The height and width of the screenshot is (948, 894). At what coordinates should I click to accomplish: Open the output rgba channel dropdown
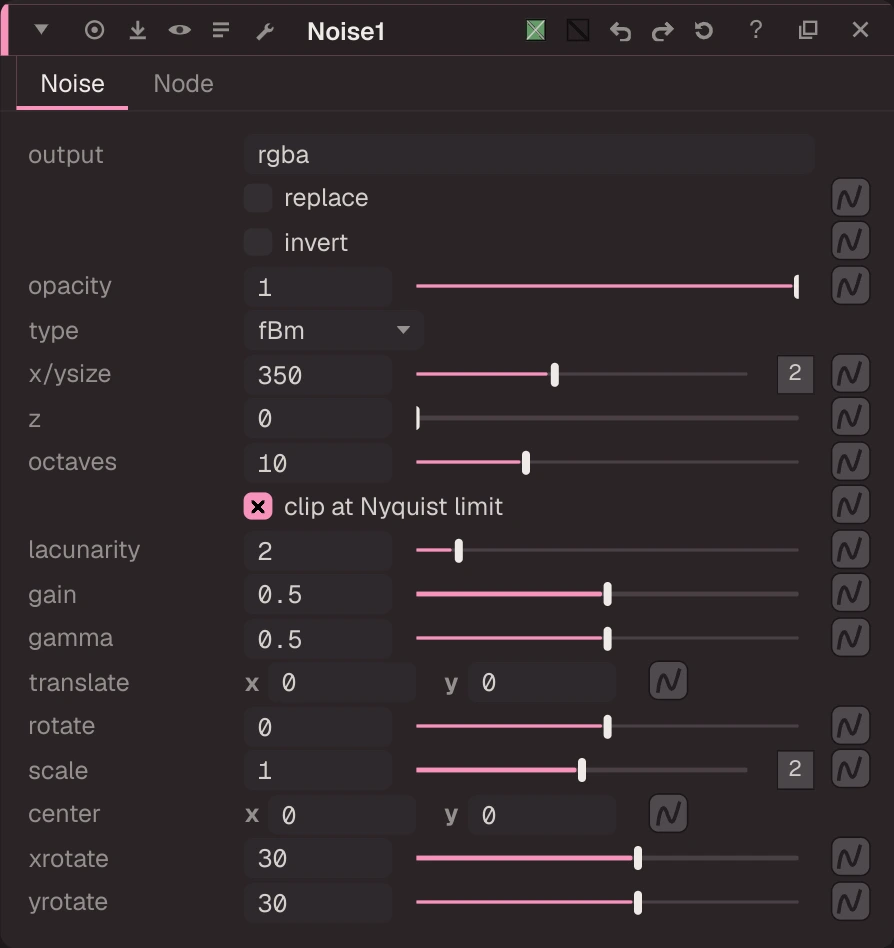(529, 155)
